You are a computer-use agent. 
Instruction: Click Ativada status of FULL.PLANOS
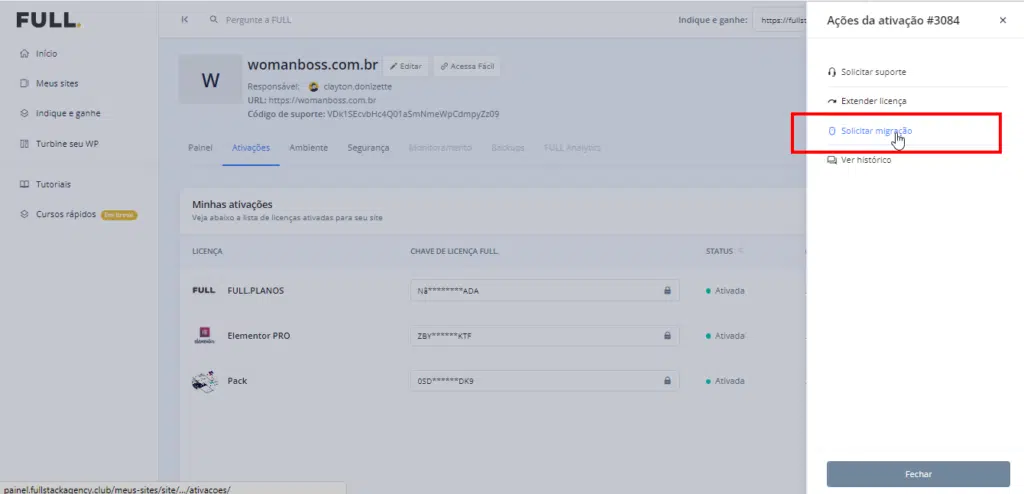tap(725, 291)
